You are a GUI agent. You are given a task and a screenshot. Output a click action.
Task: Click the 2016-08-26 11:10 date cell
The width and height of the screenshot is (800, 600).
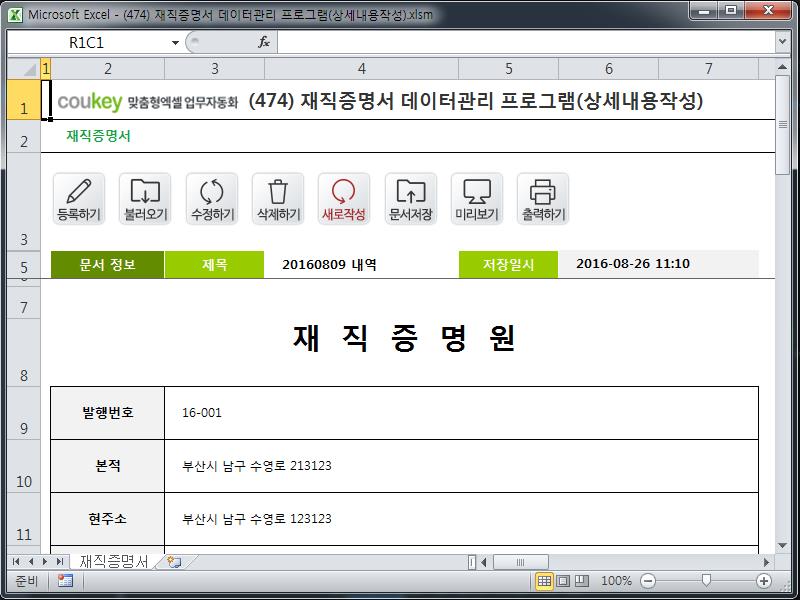[x=658, y=264]
